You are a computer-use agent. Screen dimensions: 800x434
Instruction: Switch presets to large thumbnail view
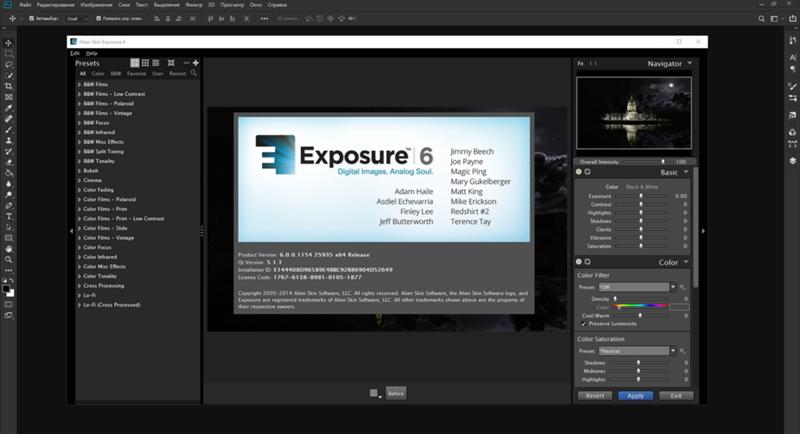135,63
